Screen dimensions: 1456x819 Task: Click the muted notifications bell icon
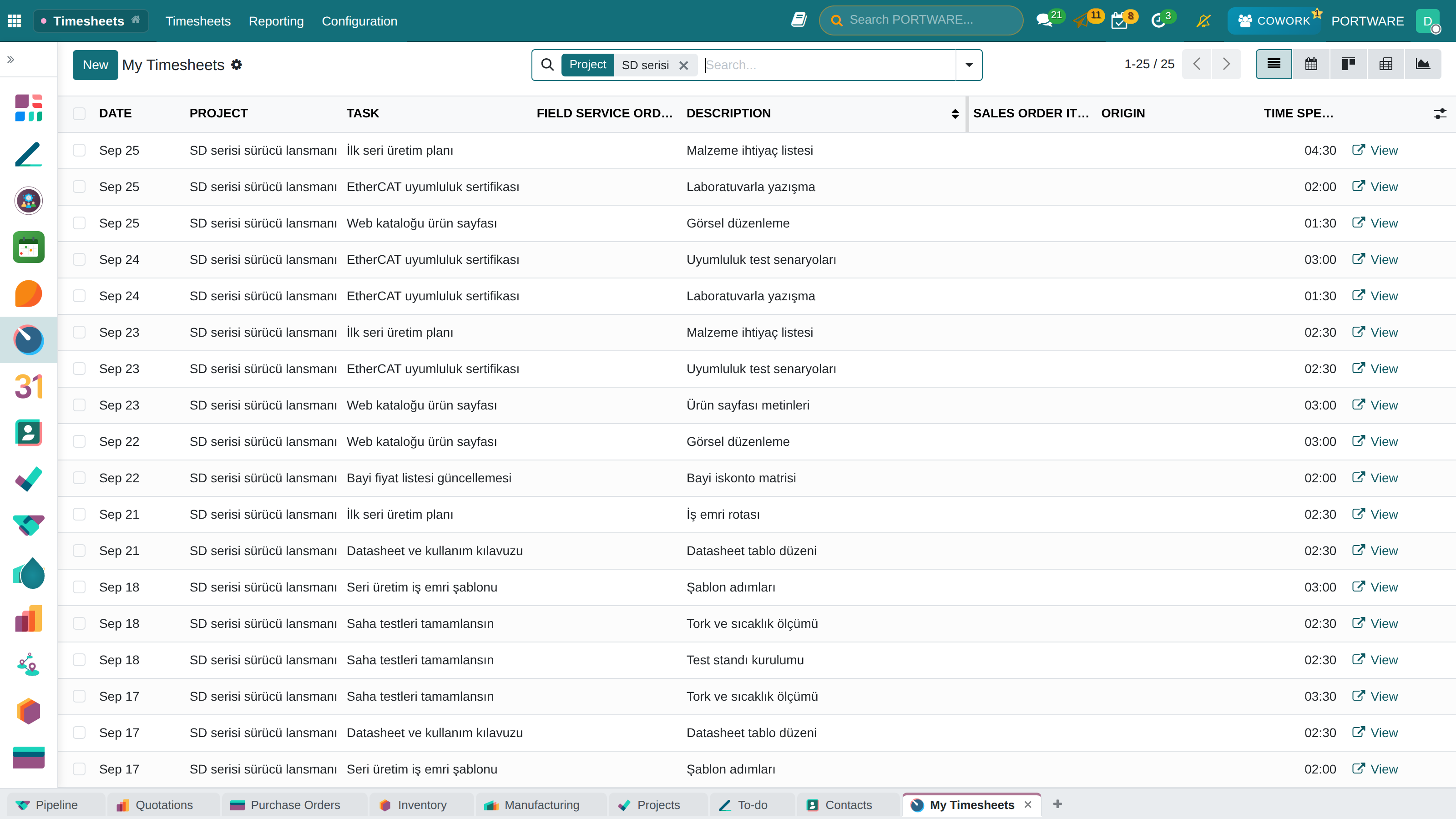pos(1203,21)
